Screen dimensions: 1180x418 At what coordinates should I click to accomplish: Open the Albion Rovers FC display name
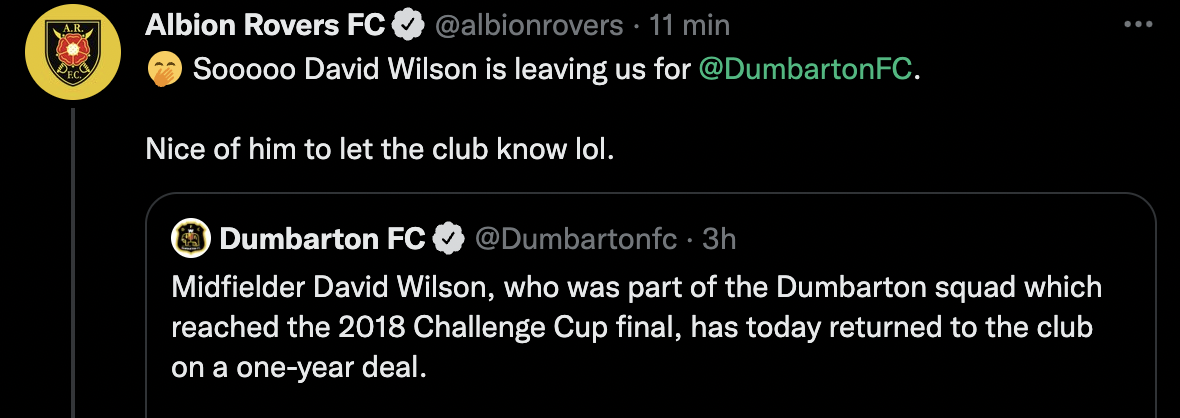coord(265,25)
